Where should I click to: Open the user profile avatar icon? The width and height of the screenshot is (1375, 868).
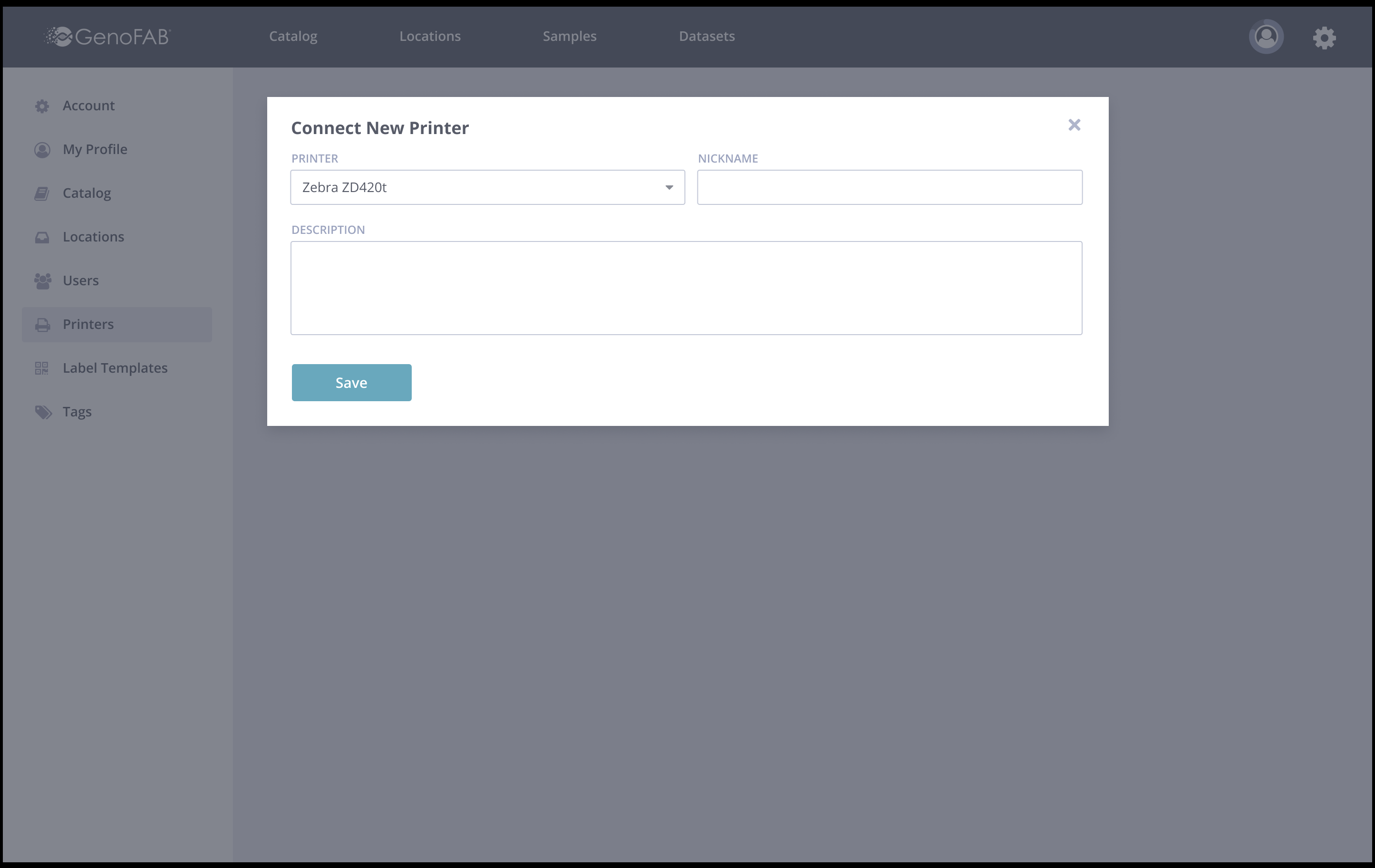pyautogui.click(x=1266, y=37)
